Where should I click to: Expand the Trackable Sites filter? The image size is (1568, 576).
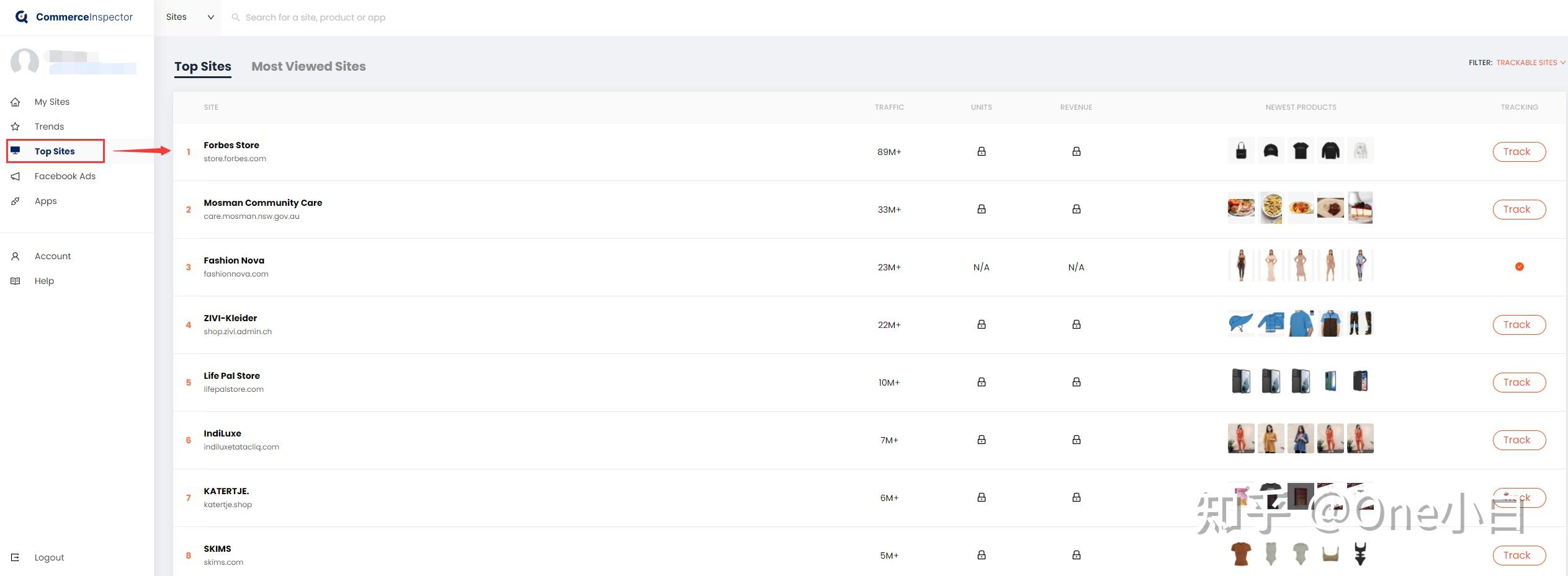click(1528, 62)
